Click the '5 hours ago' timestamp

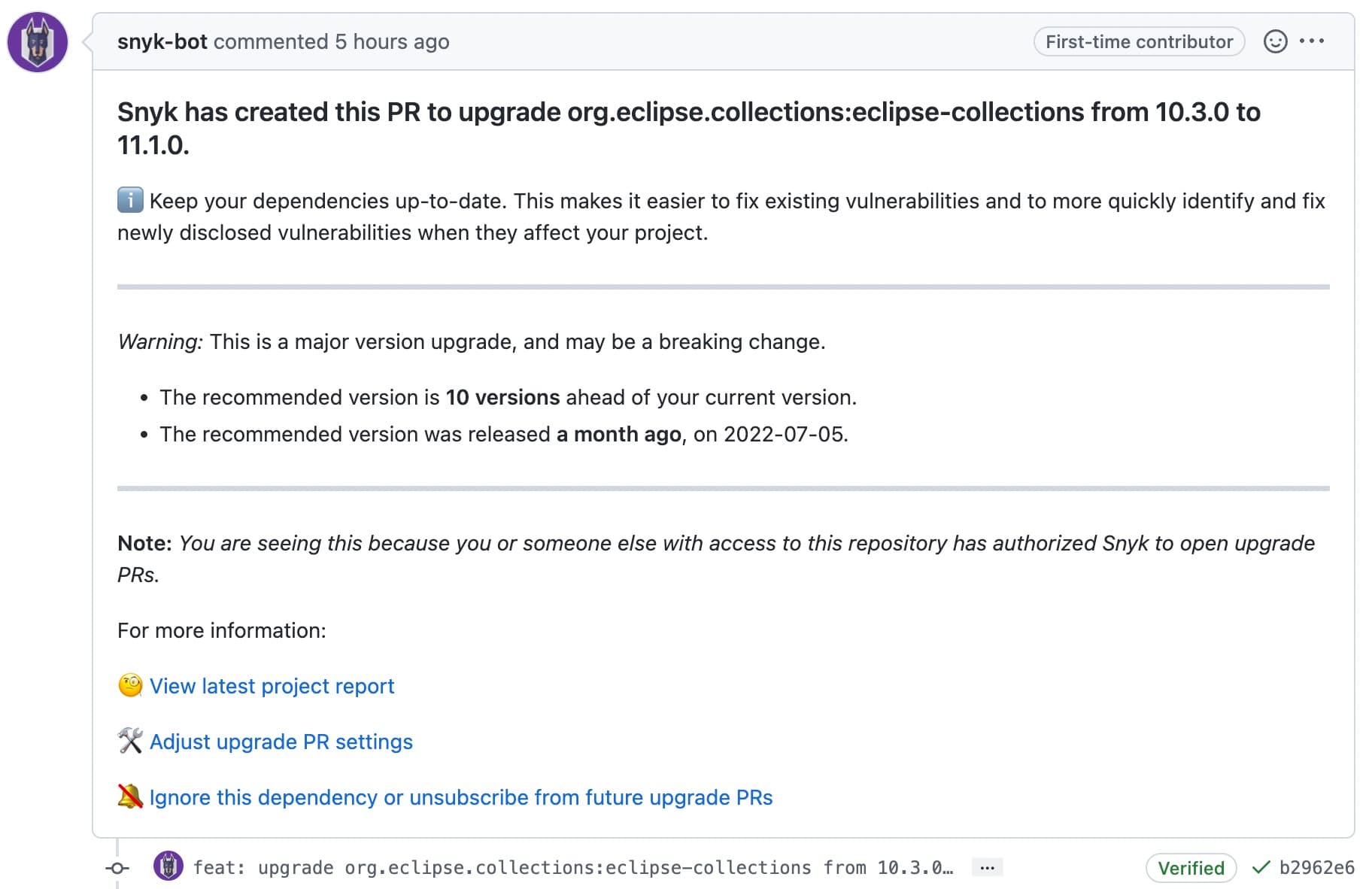coord(392,41)
